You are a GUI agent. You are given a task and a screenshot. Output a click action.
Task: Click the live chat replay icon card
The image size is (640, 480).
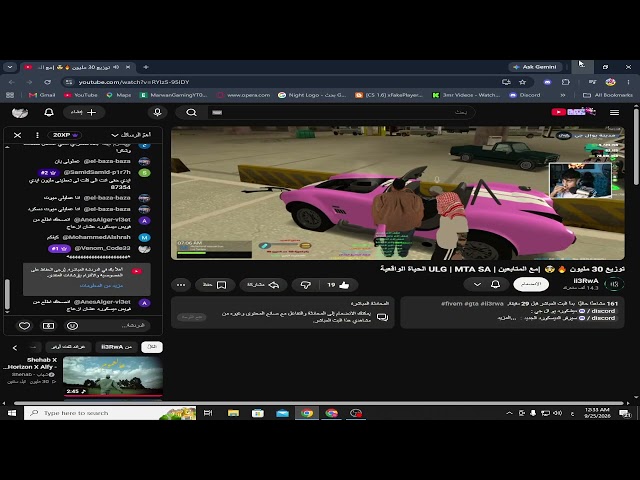[382, 317]
